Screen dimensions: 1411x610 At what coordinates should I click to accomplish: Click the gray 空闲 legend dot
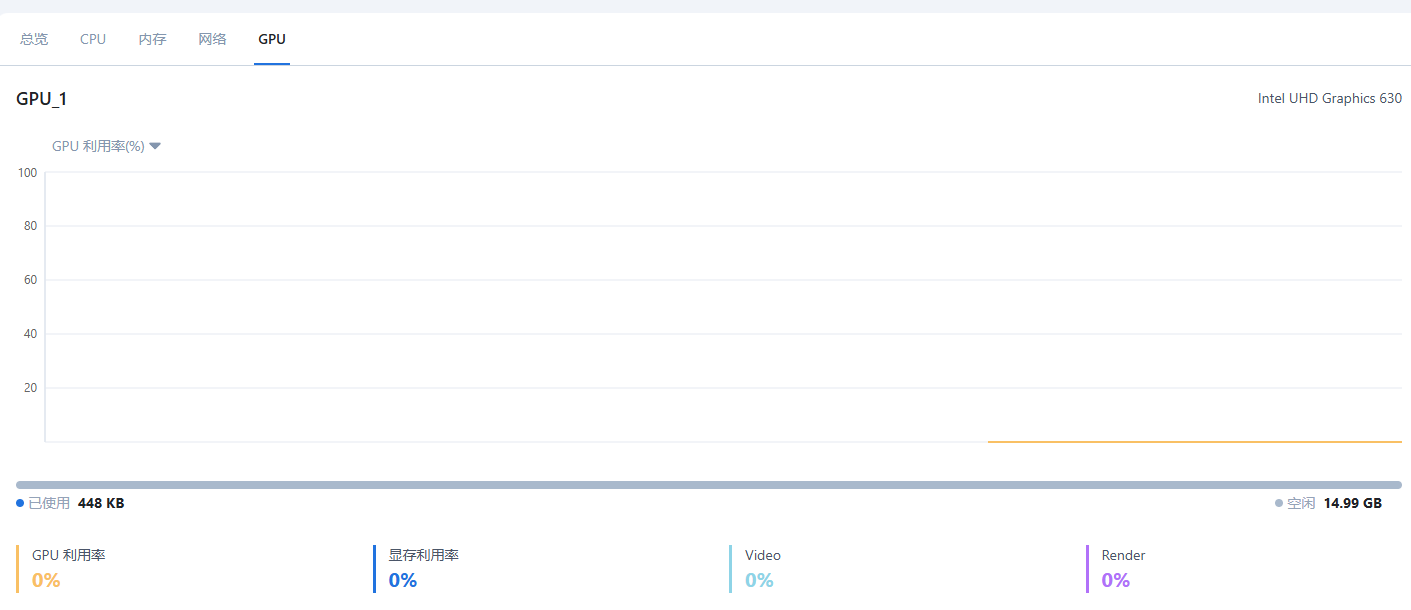pos(1279,503)
